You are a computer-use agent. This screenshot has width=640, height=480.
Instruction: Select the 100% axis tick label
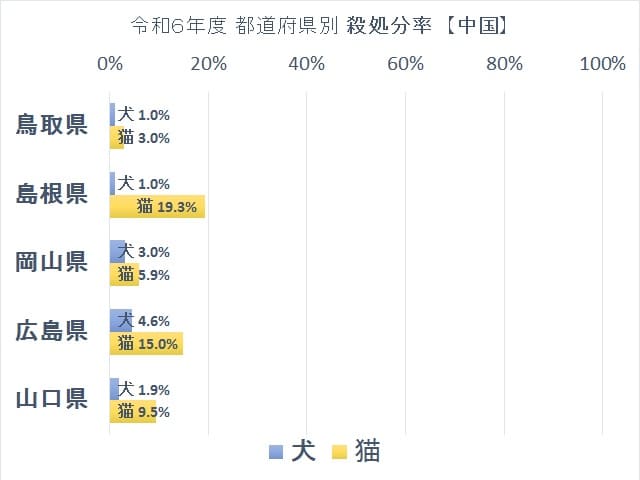click(602, 65)
